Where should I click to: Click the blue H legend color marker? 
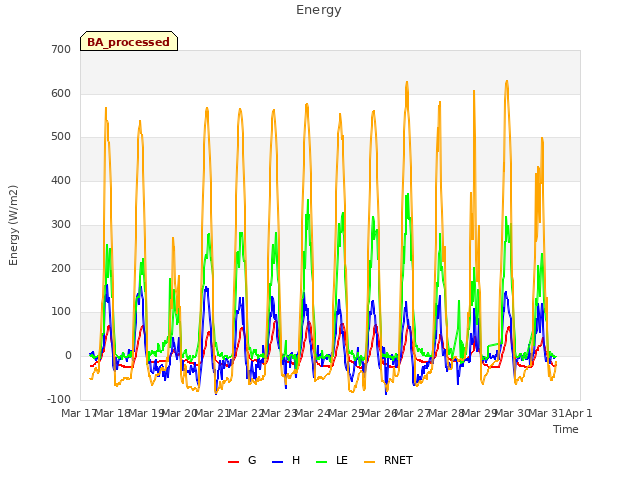(x=277, y=462)
